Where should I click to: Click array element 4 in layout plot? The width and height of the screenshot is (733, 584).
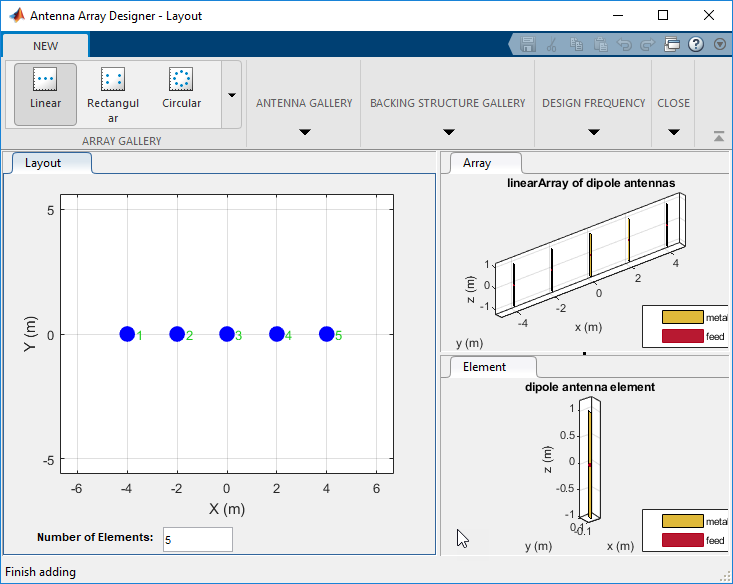click(x=277, y=334)
